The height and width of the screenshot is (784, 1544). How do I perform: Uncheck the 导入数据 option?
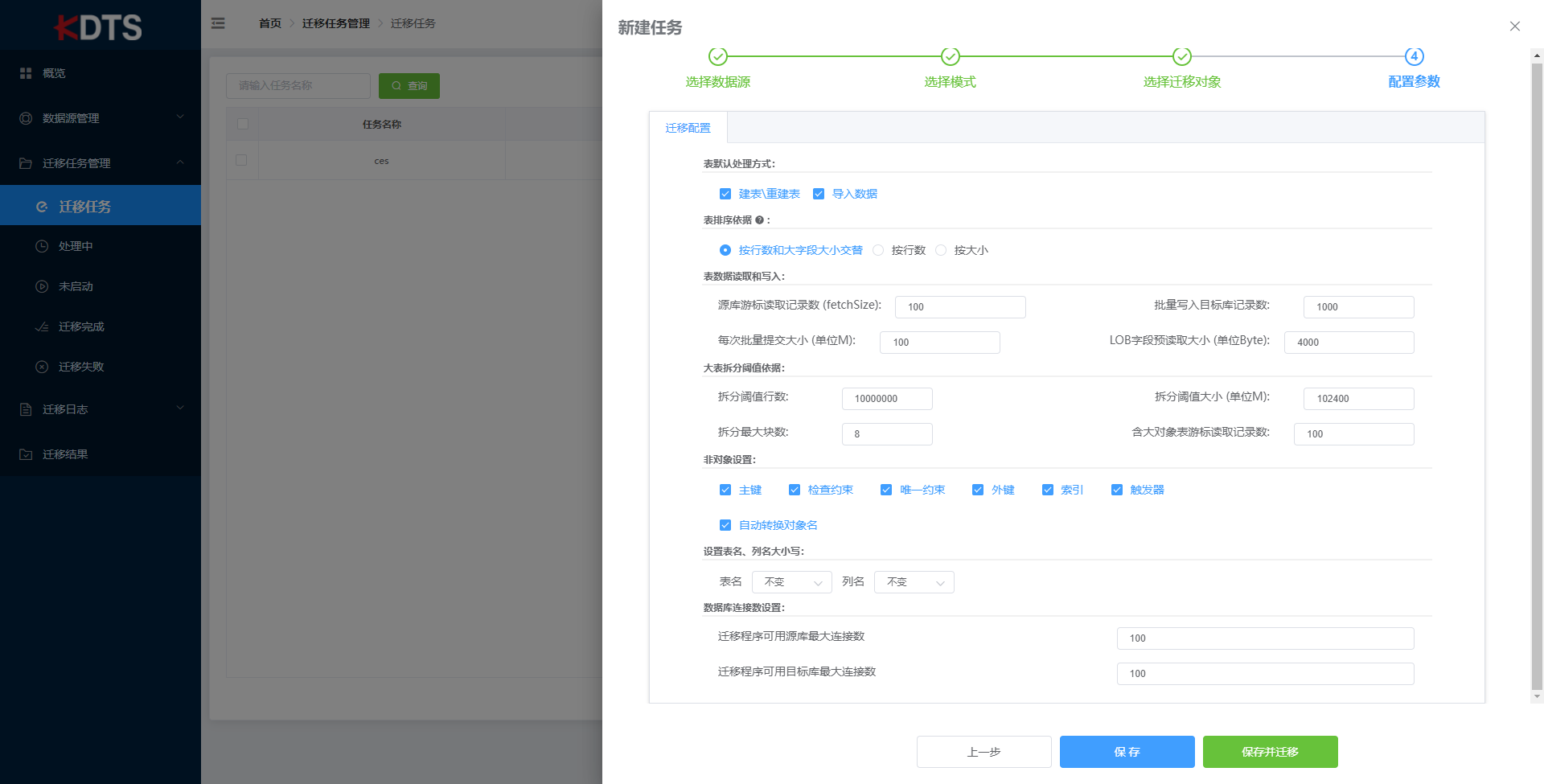pos(819,194)
